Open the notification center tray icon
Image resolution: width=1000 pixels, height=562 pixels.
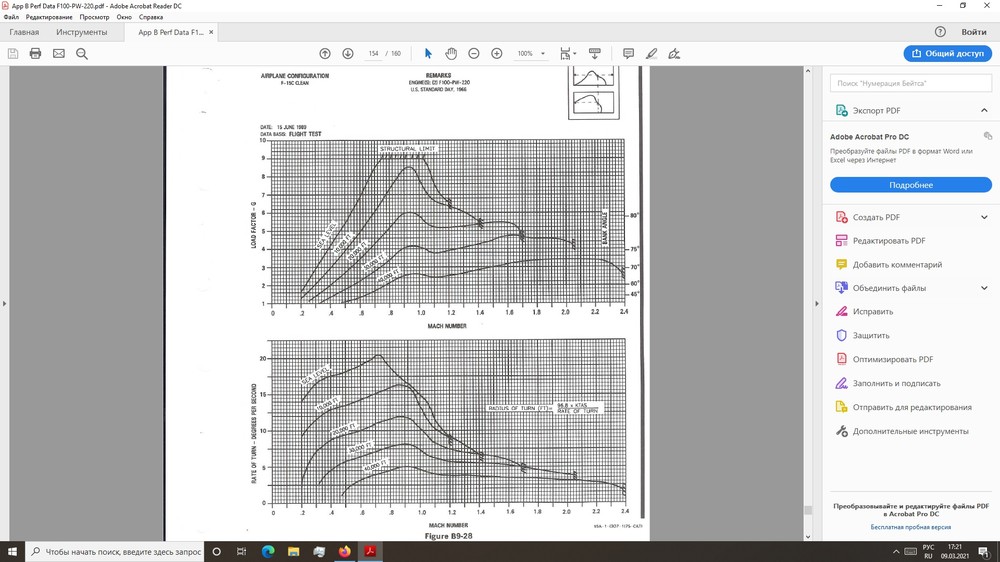point(985,552)
